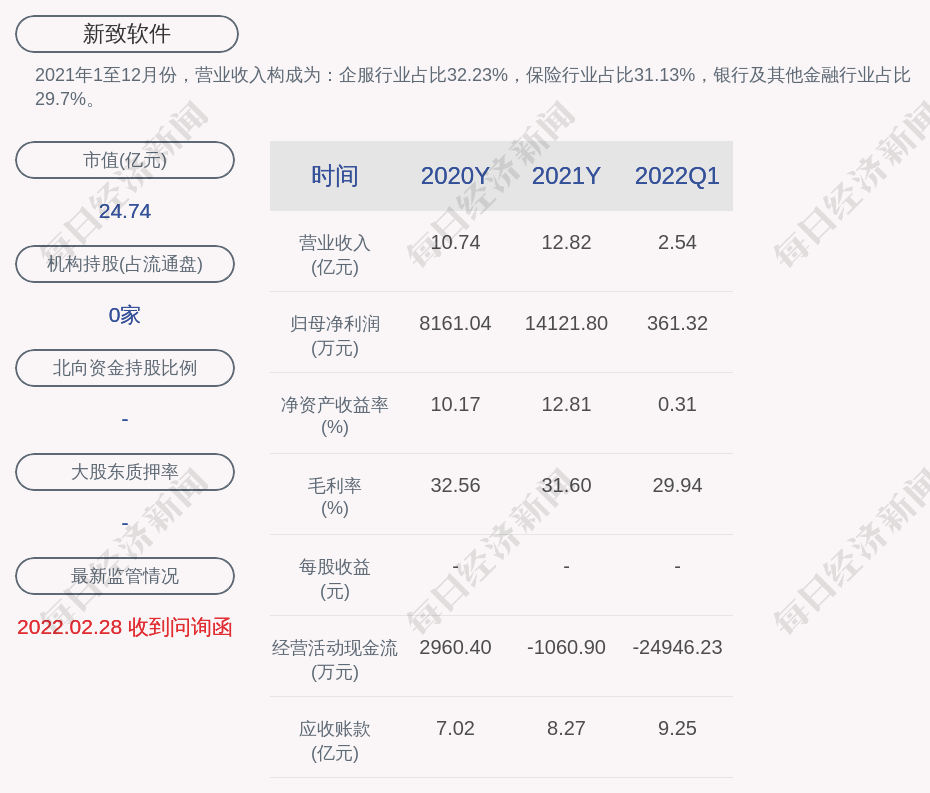Screen dimensions: 930x793
Task: Click the 时间 column header
Action: tap(335, 176)
